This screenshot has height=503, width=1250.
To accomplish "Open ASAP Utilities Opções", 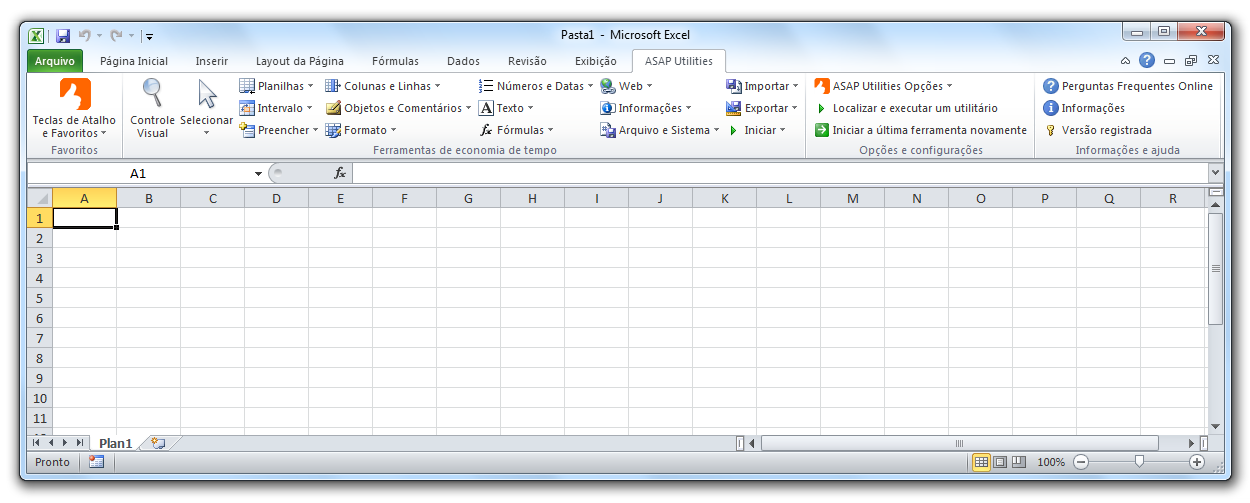I will 884,86.
